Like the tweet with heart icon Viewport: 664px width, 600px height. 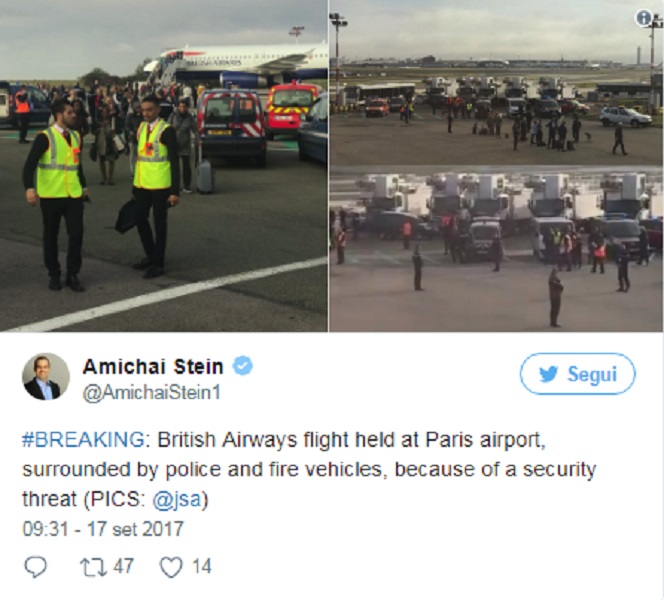coord(171,567)
